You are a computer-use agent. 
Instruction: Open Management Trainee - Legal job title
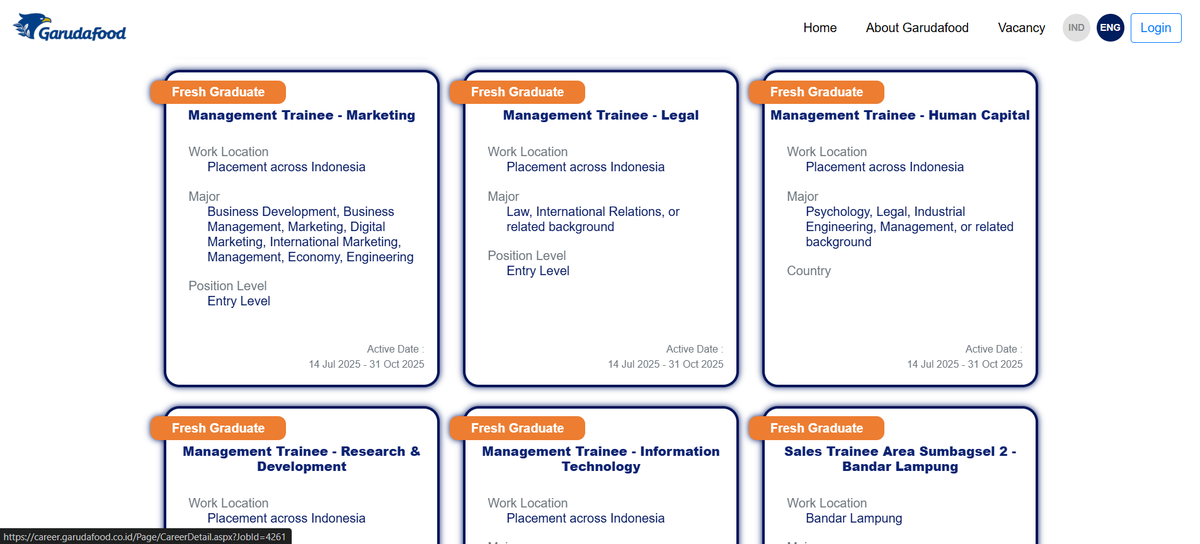tap(601, 115)
